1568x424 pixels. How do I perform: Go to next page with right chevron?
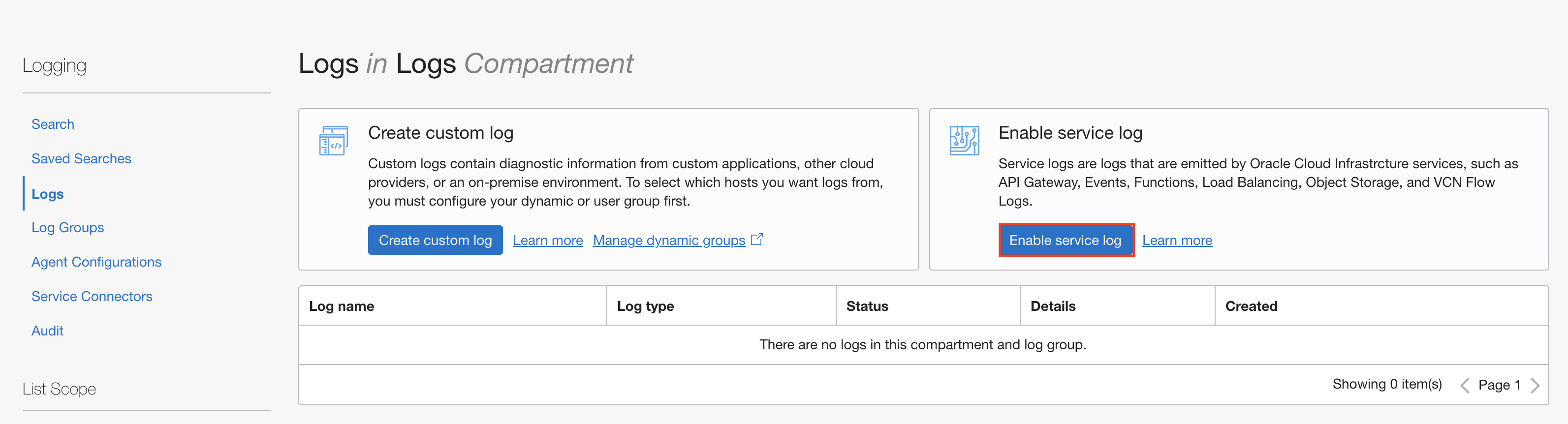pyautogui.click(x=1535, y=385)
